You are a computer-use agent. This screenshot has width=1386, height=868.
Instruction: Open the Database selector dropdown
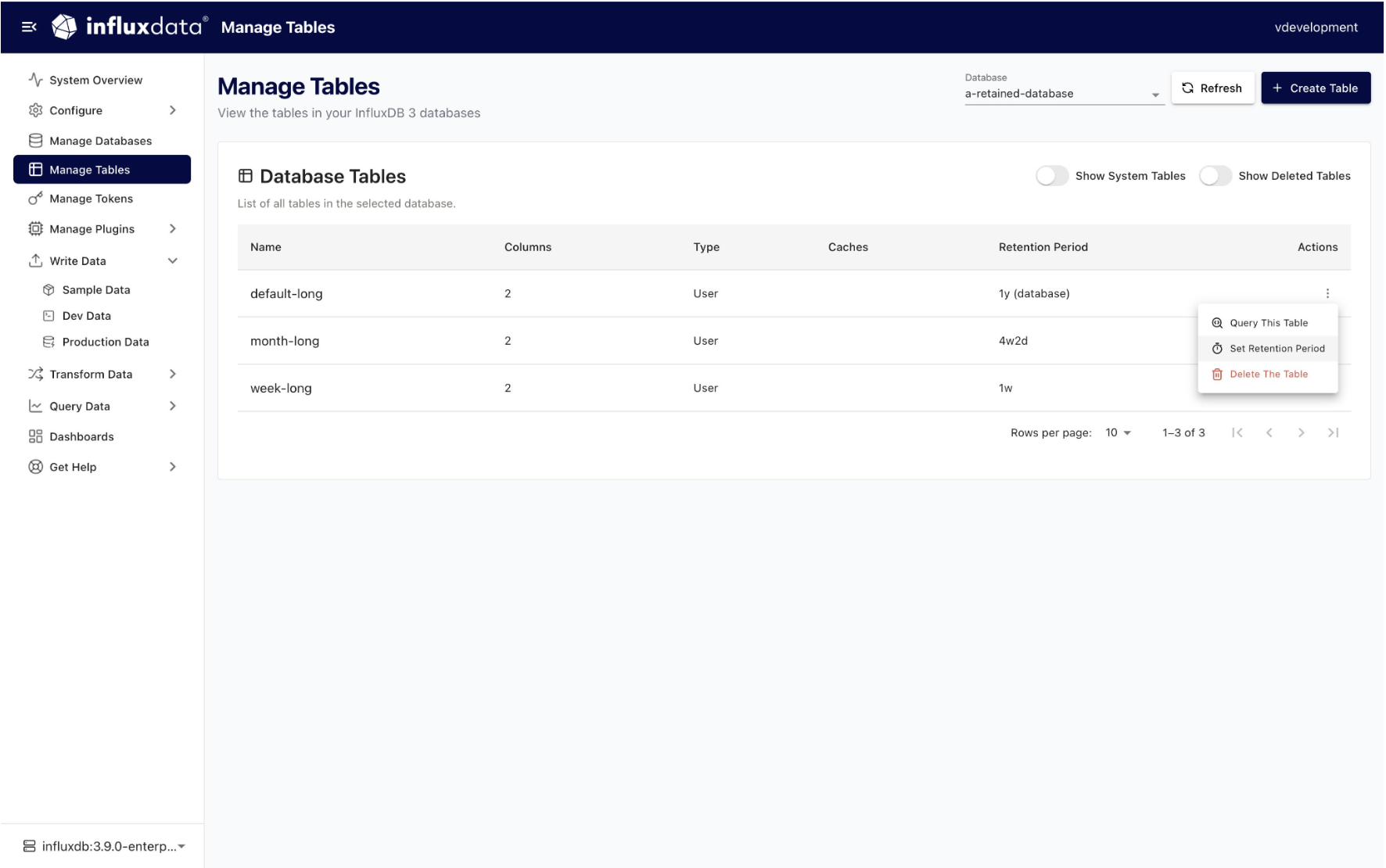coord(1156,93)
